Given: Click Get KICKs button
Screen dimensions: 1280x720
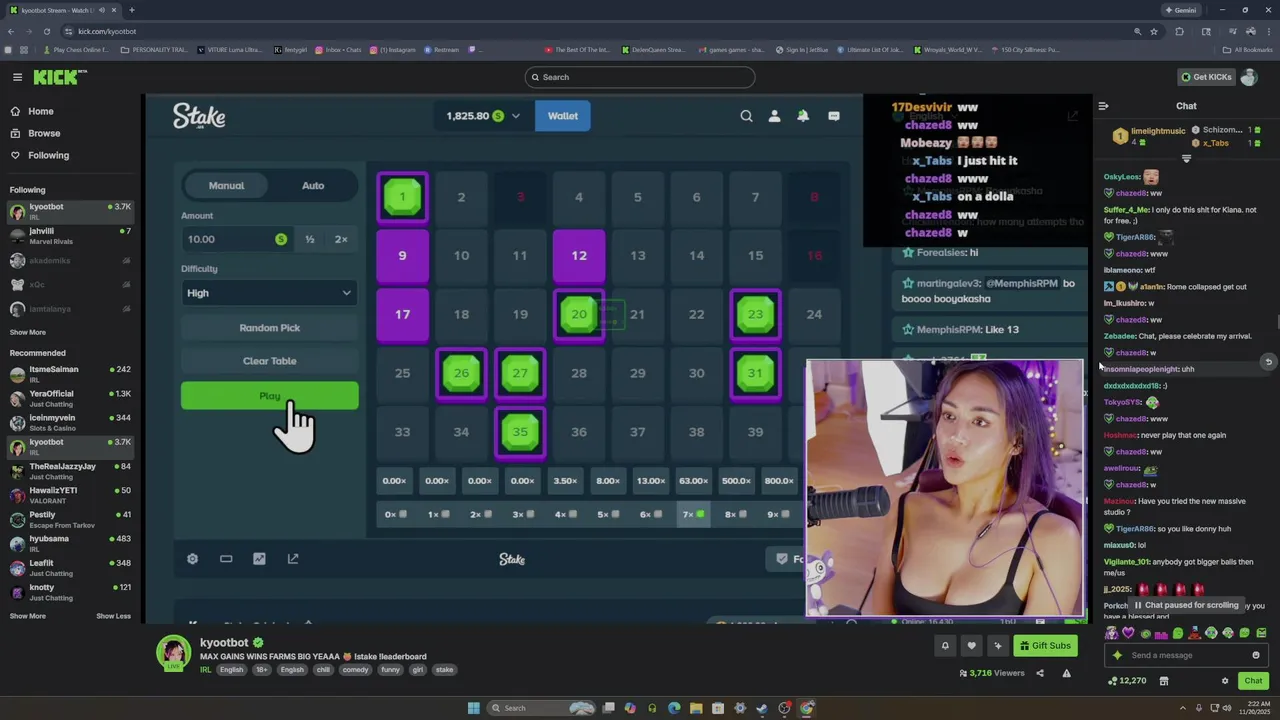Looking at the screenshot, I should [1205, 77].
